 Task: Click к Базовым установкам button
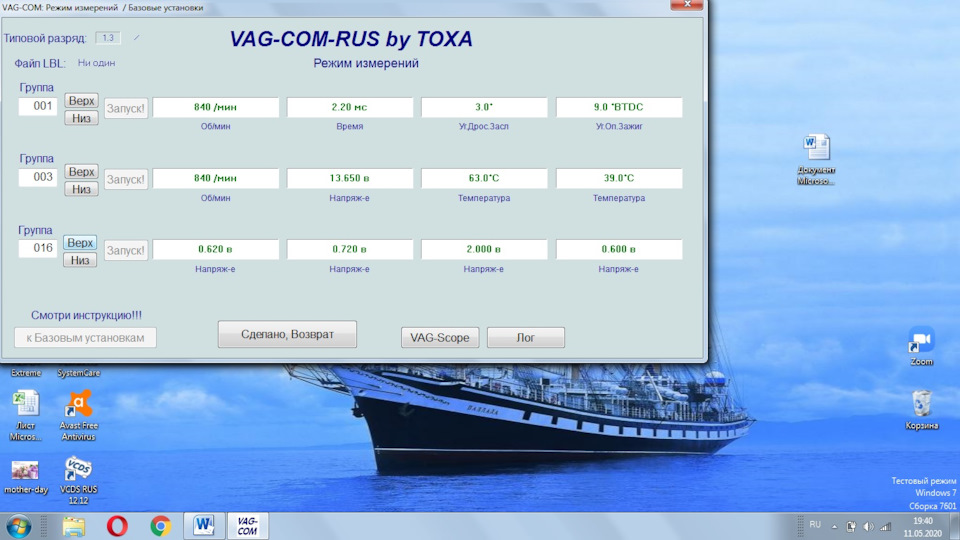(x=85, y=337)
